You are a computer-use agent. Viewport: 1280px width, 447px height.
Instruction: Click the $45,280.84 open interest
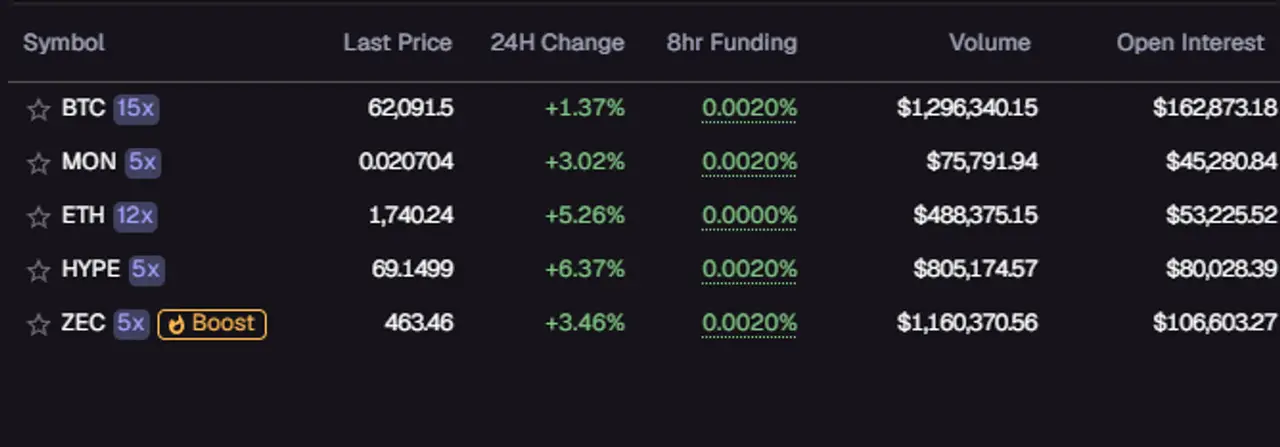(1221, 162)
